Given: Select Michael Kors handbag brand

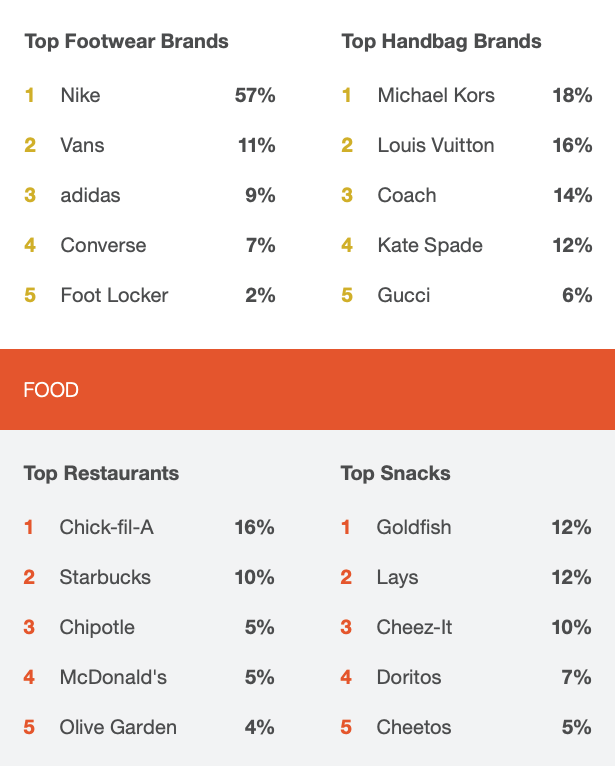Looking at the screenshot, I should [436, 96].
